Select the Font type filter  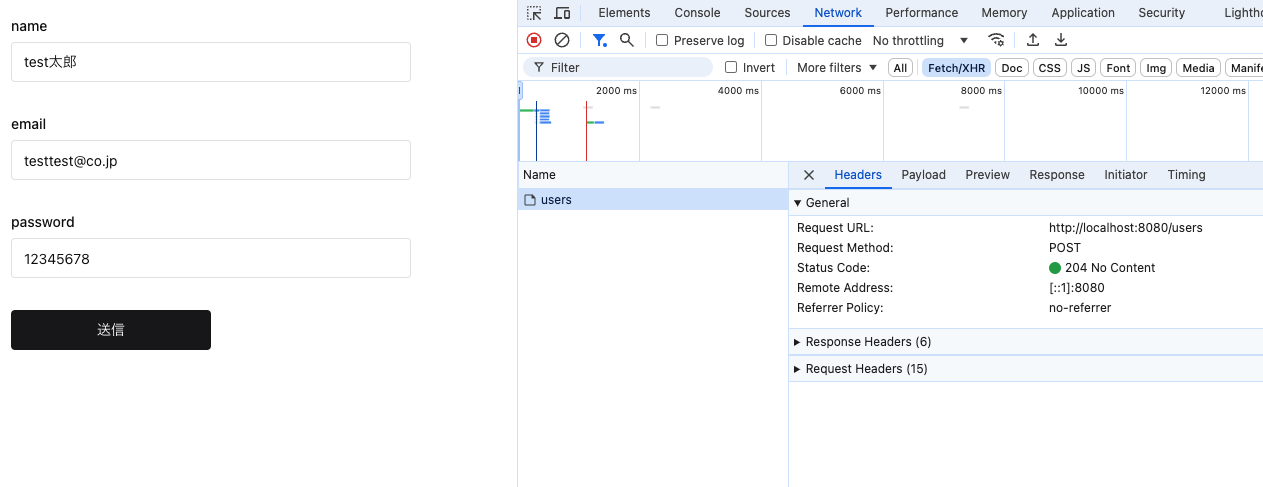(x=1118, y=68)
